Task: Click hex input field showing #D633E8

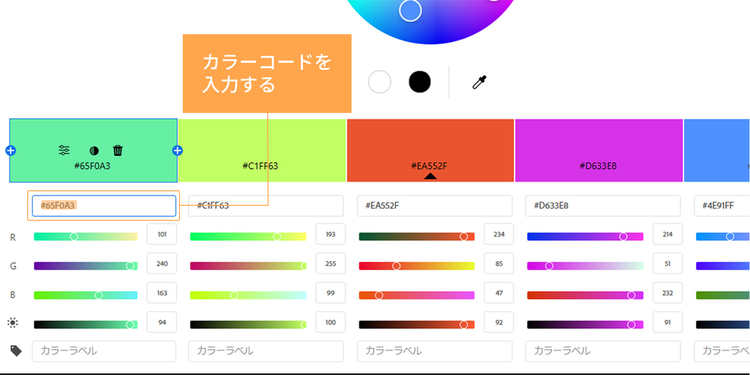Action: (x=603, y=206)
